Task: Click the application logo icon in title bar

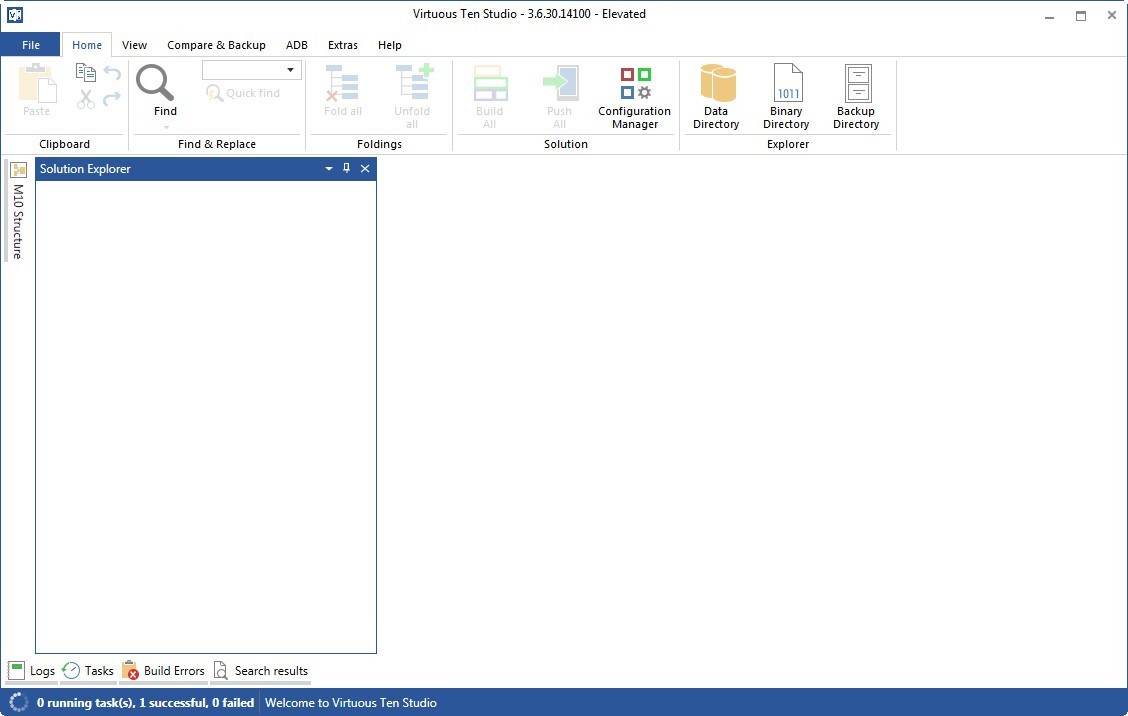Action: [14, 14]
